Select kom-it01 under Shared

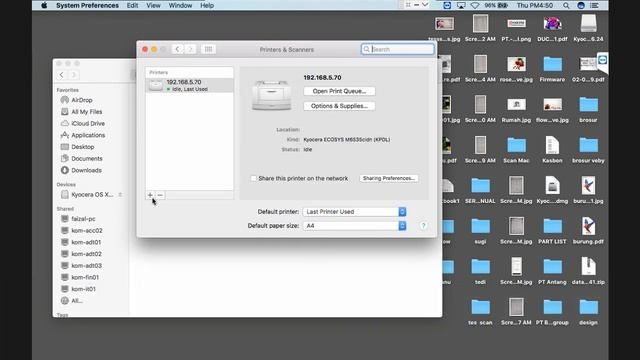tap(83, 289)
